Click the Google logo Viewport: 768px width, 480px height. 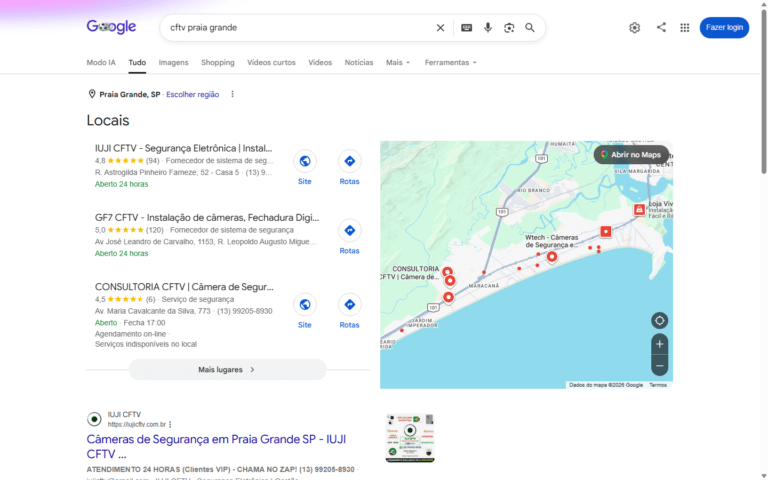tap(111, 27)
